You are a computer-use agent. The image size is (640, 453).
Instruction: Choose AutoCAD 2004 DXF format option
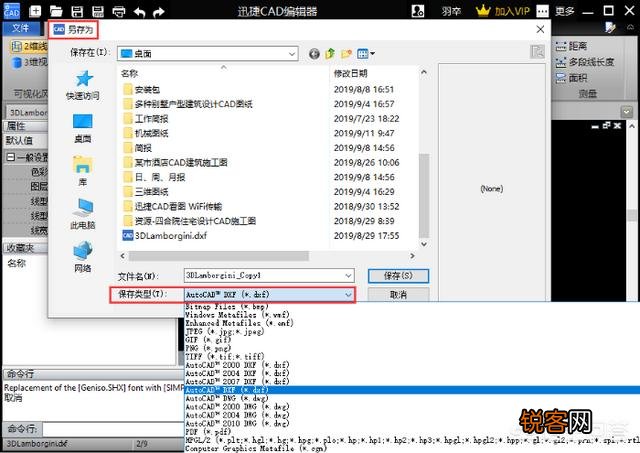237,373
